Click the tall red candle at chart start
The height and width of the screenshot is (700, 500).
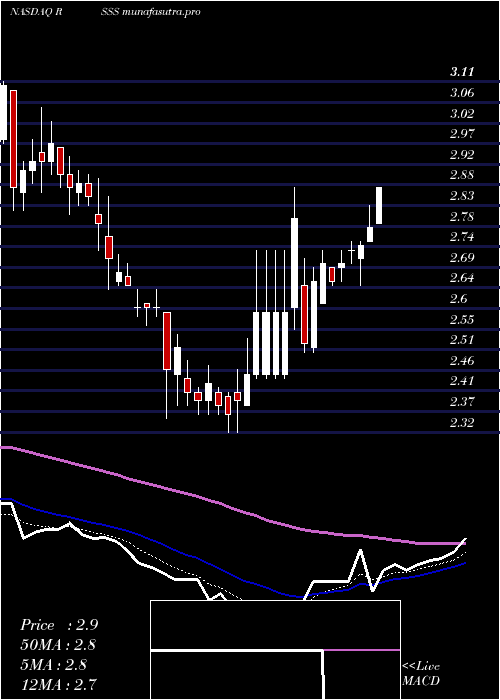[x=13, y=139]
